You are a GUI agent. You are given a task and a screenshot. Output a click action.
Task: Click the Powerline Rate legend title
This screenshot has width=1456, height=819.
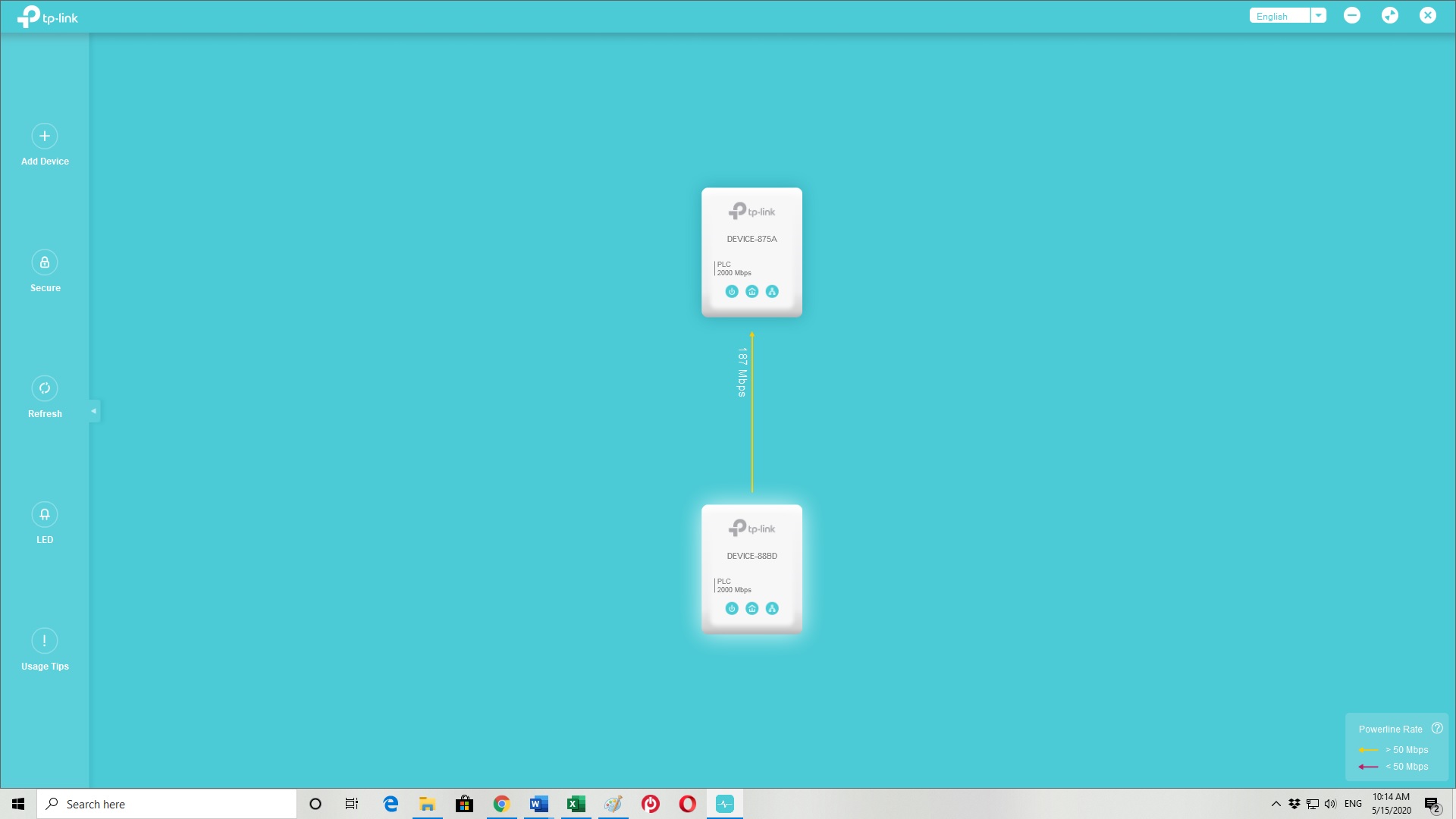(1390, 730)
